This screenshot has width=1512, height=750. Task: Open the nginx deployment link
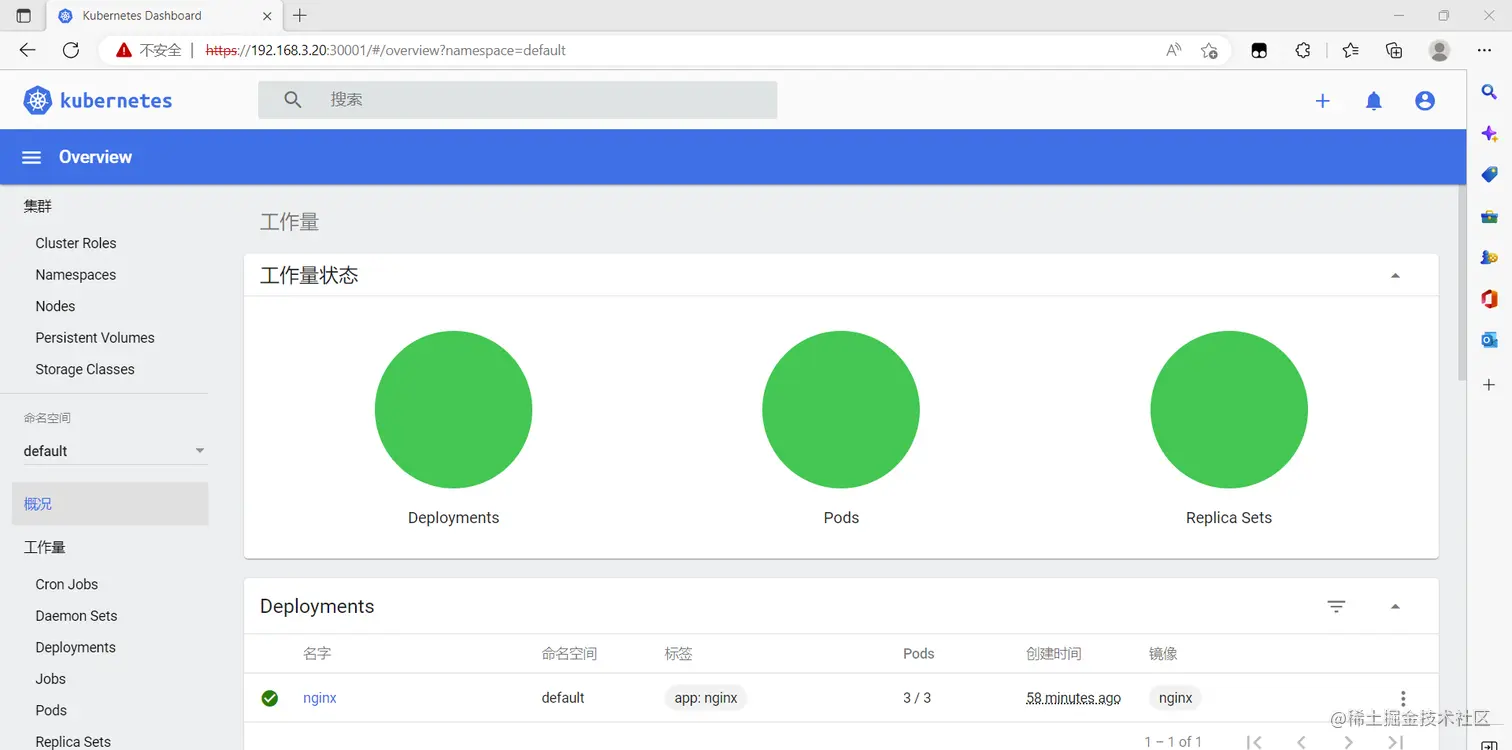(320, 698)
